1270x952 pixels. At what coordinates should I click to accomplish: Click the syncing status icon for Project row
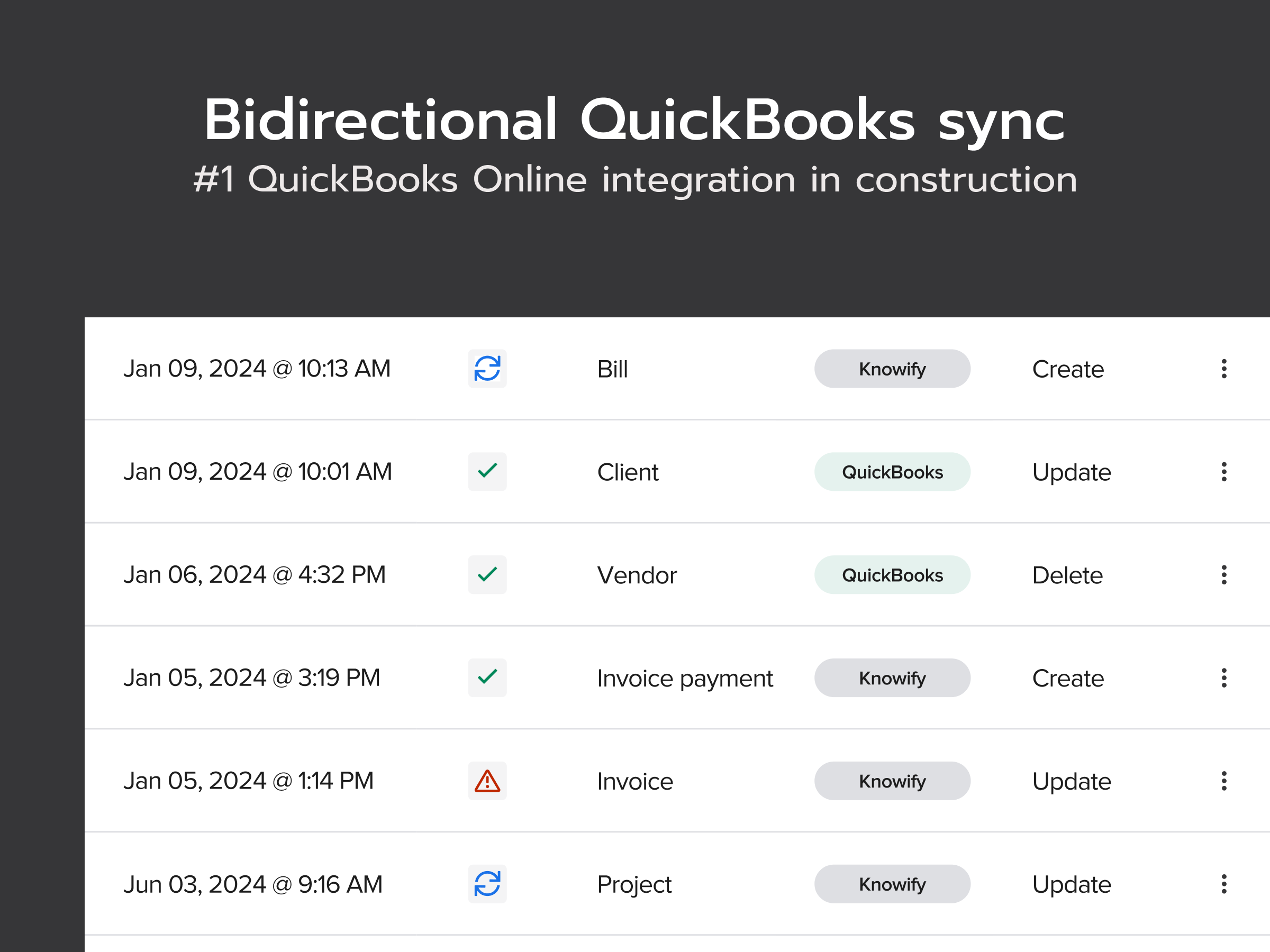487,884
